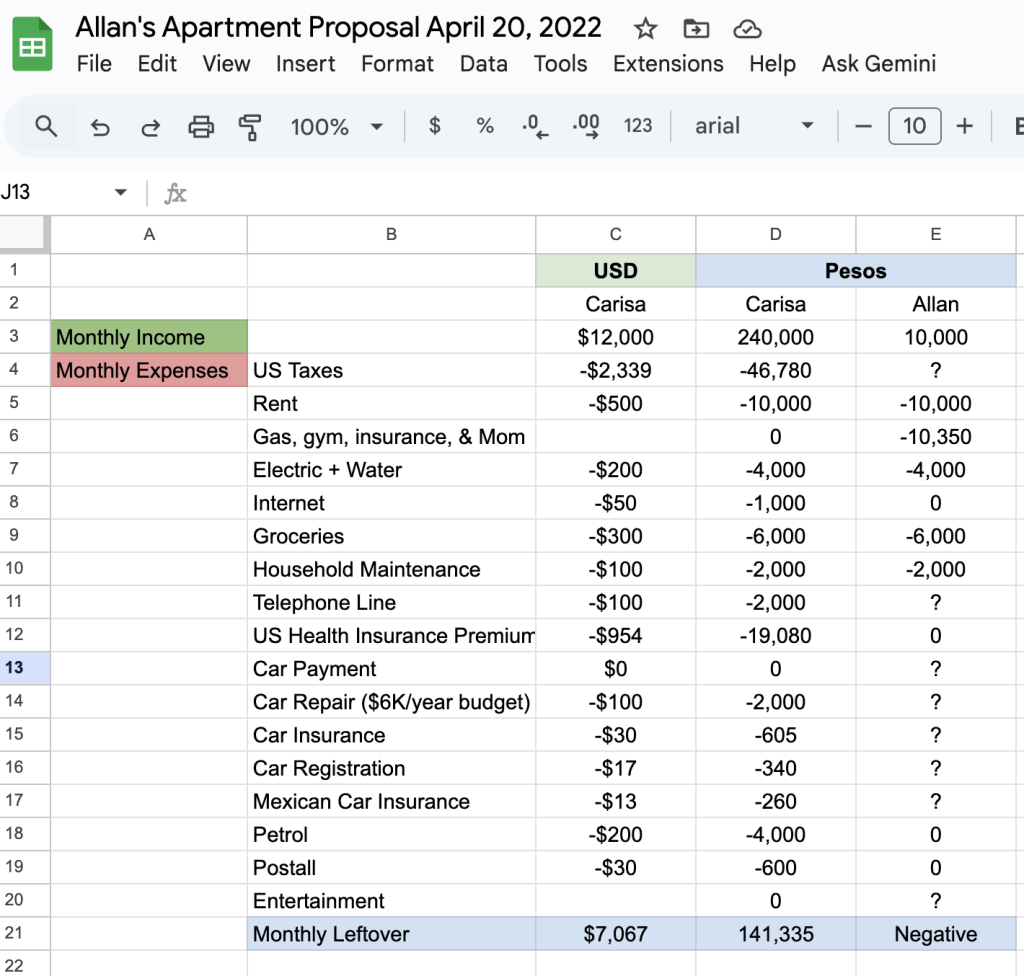Click the Ask Gemini button
The width and height of the screenshot is (1024, 976).
879,64
